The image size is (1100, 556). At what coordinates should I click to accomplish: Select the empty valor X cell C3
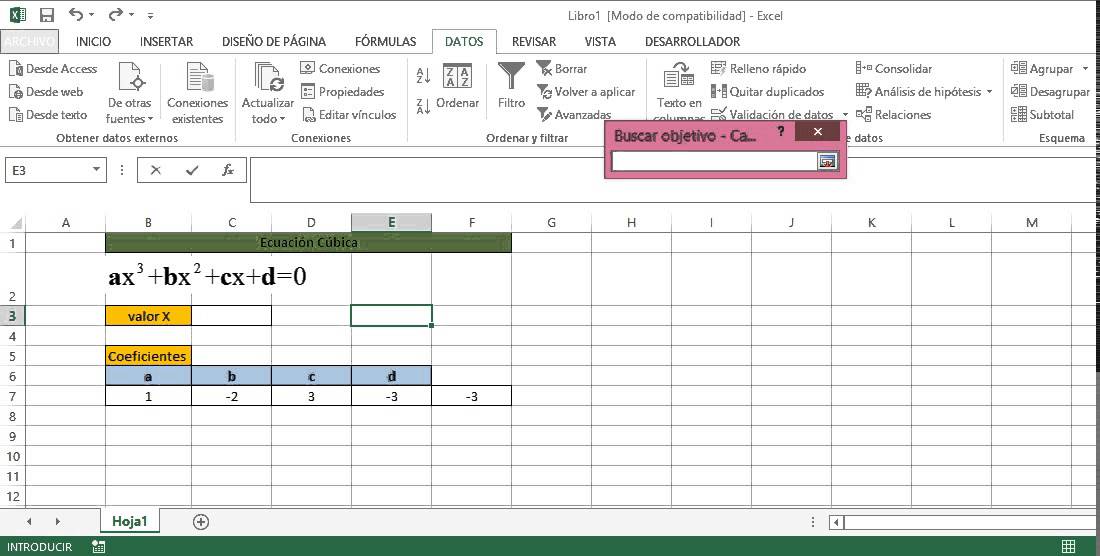click(x=232, y=316)
